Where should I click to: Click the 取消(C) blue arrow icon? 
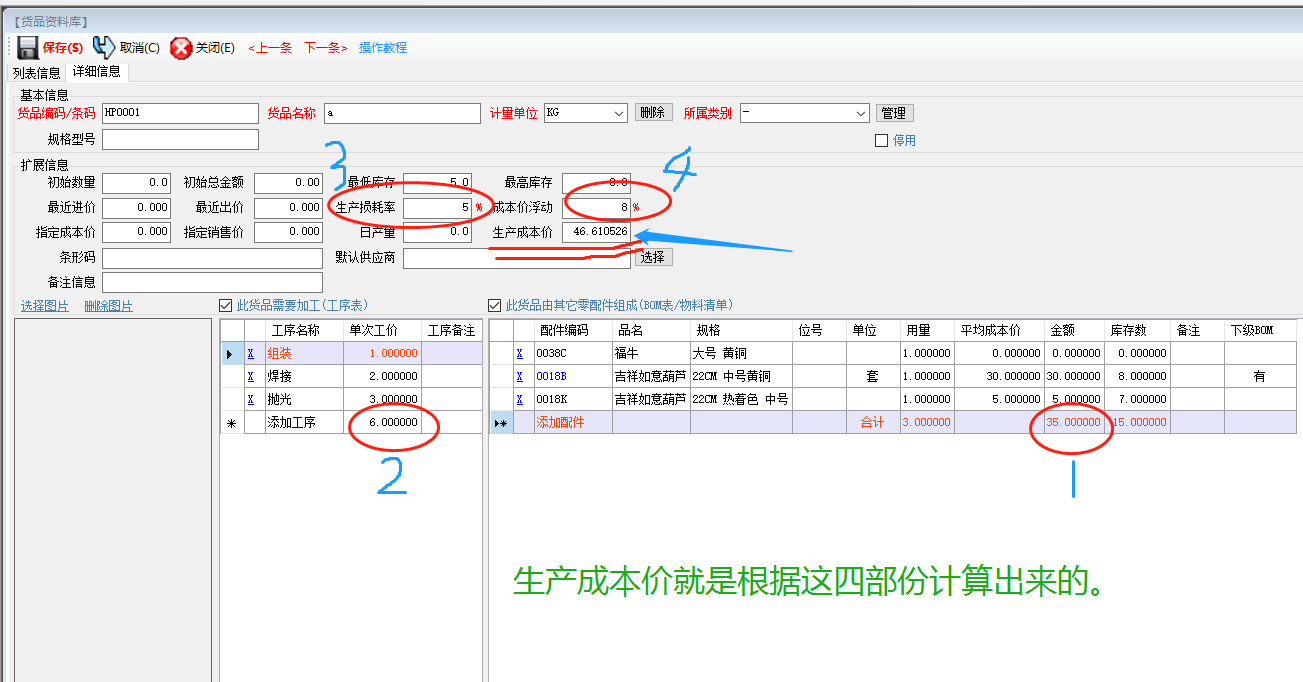click(x=102, y=46)
